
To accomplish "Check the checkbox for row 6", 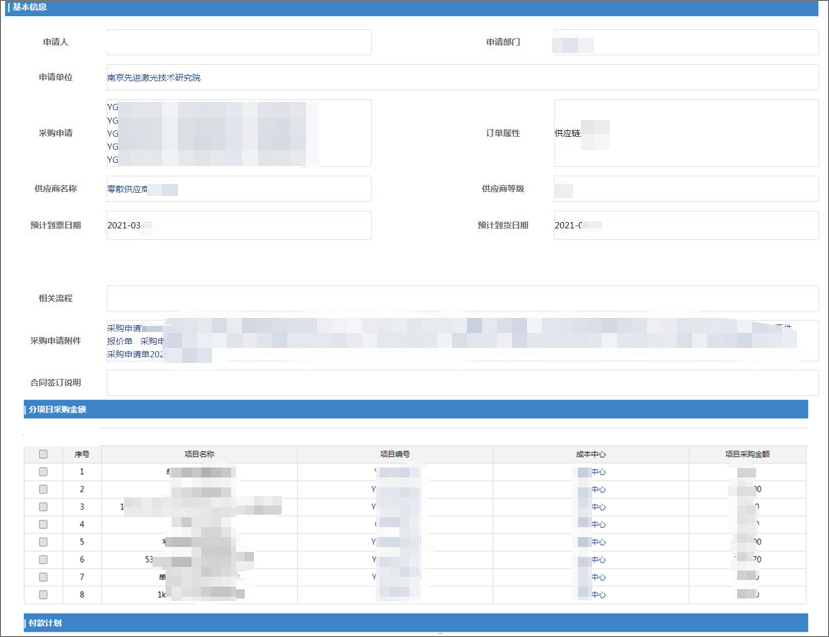I will [x=43, y=559].
